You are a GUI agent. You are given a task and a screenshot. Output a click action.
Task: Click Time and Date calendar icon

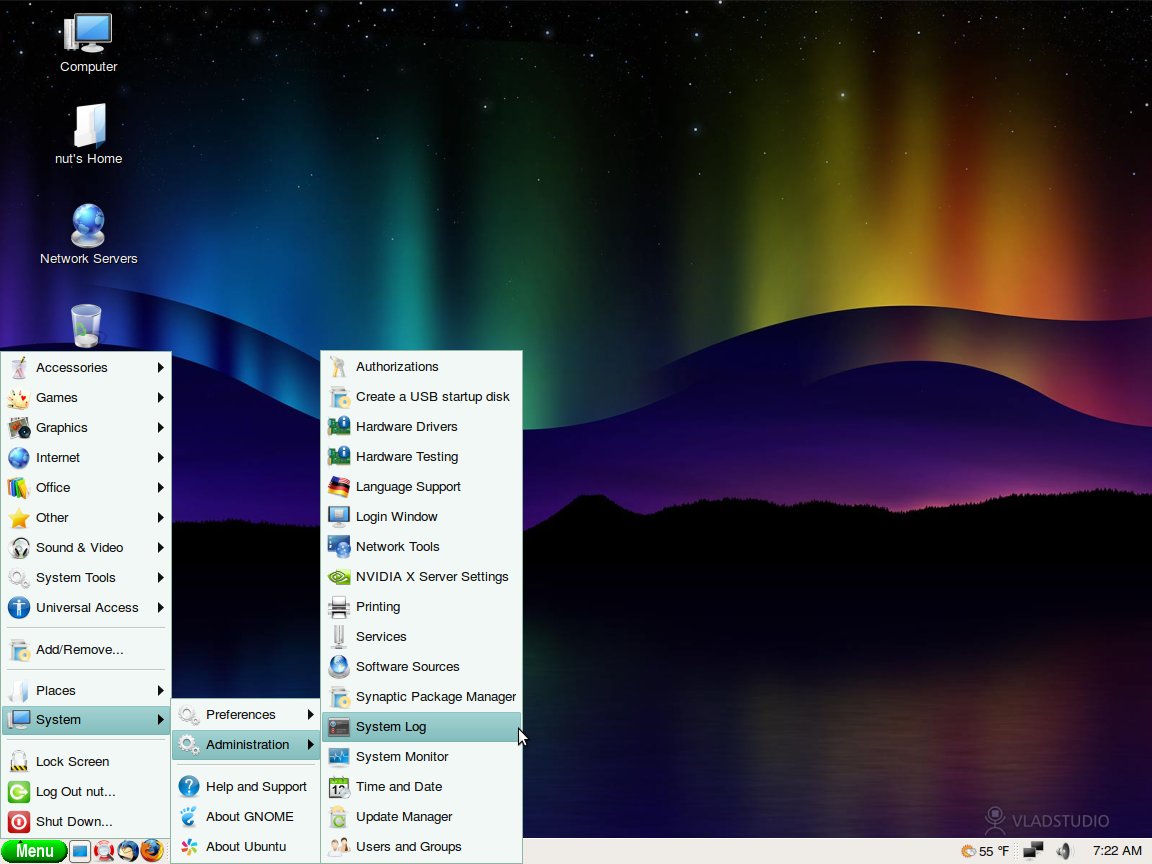(339, 787)
